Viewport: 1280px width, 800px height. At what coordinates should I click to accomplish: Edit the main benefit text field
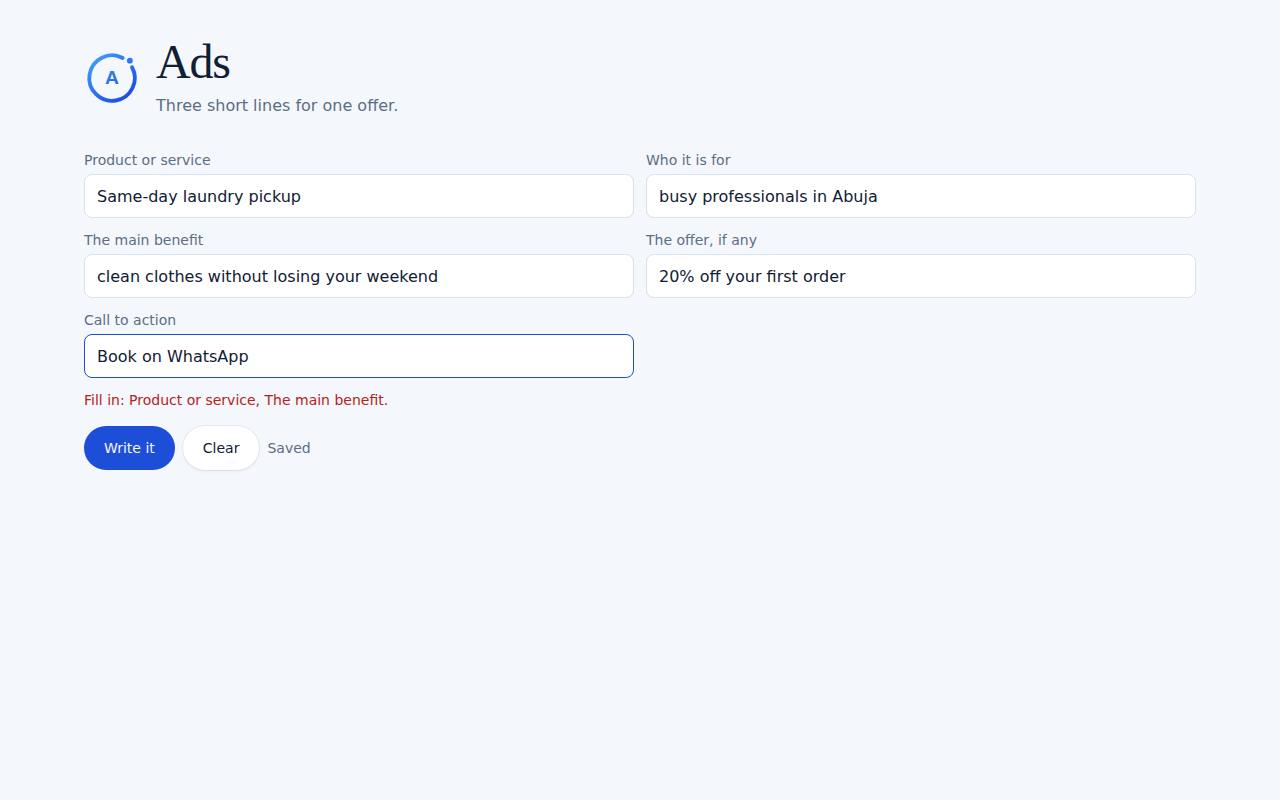pos(359,276)
